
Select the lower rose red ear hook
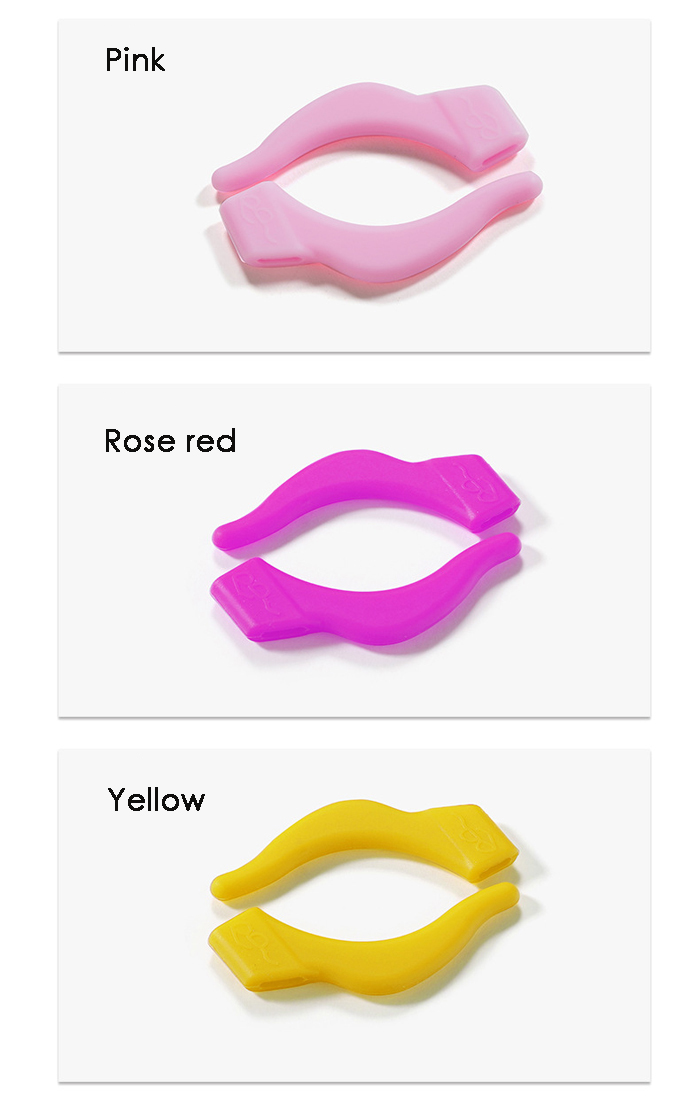[x=365, y=590]
